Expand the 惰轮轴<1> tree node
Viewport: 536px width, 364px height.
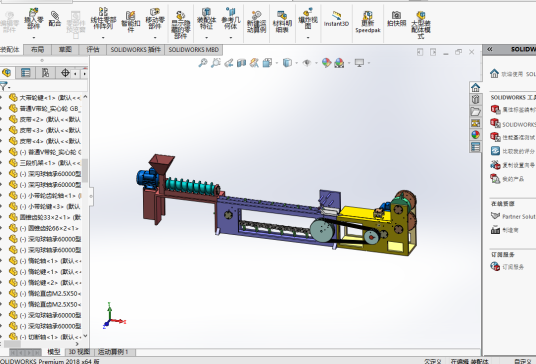coord(2,261)
